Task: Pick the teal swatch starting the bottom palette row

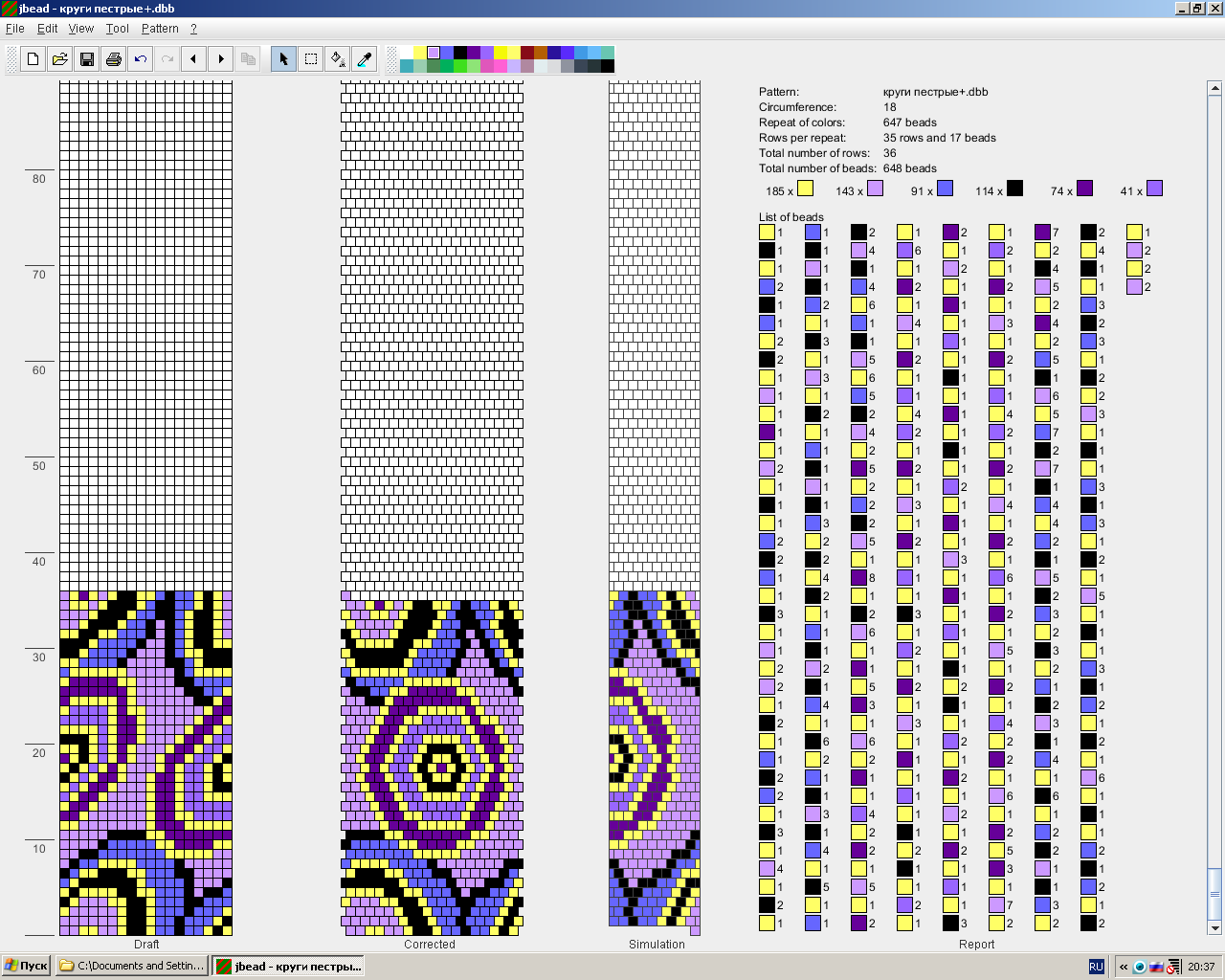Action: (407, 66)
